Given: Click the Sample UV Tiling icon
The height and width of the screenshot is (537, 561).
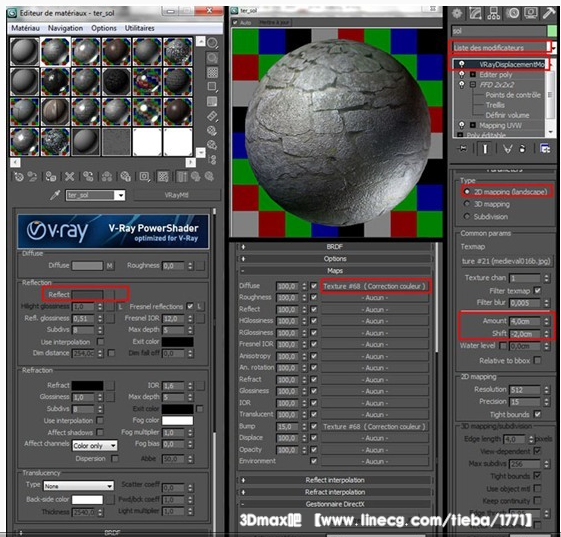Looking at the screenshot, I should click(212, 87).
